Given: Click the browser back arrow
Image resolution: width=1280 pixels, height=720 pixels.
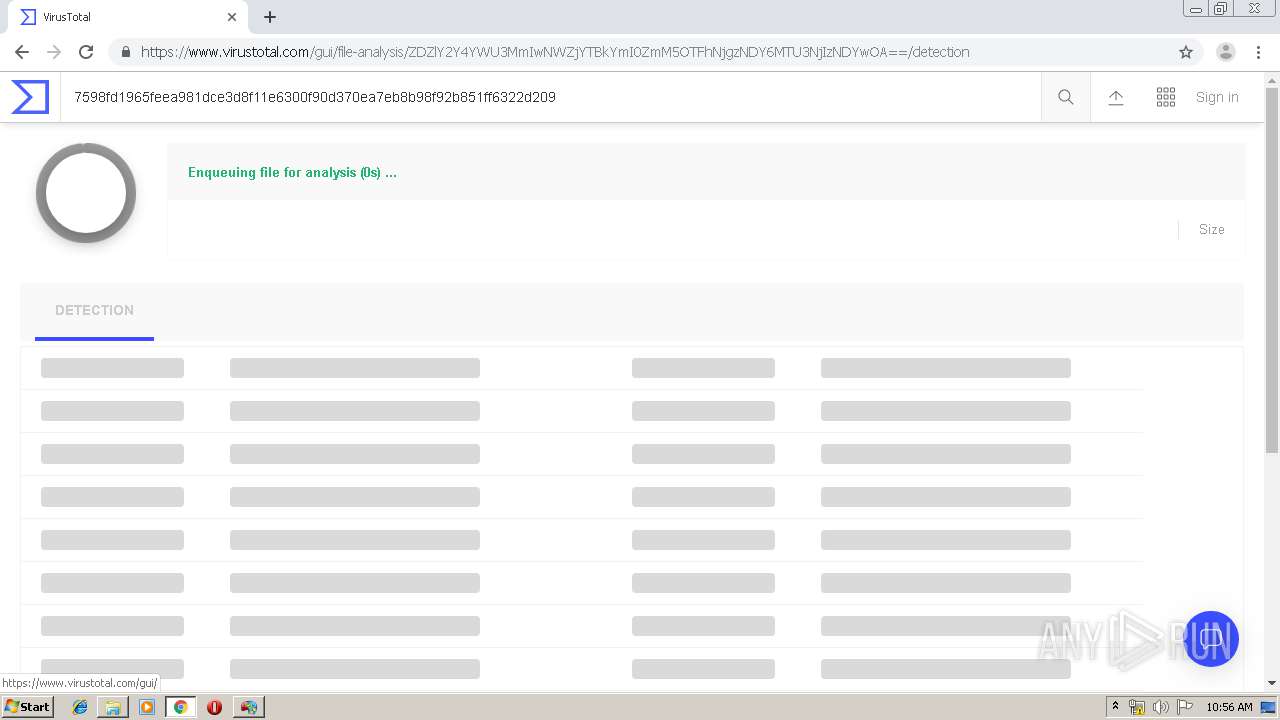Looking at the screenshot, I should click(22, 52).
